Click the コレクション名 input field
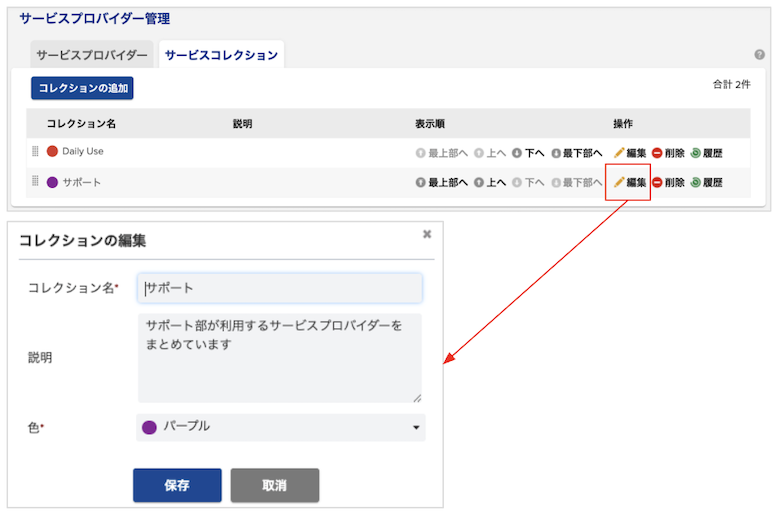 (x=280, y=288)
